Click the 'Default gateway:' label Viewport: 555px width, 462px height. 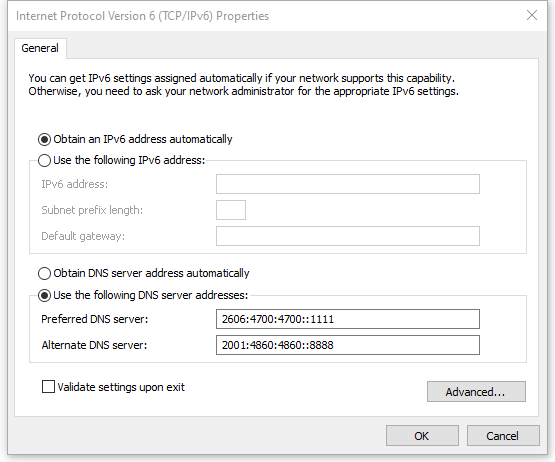click(x=83, y=236)
